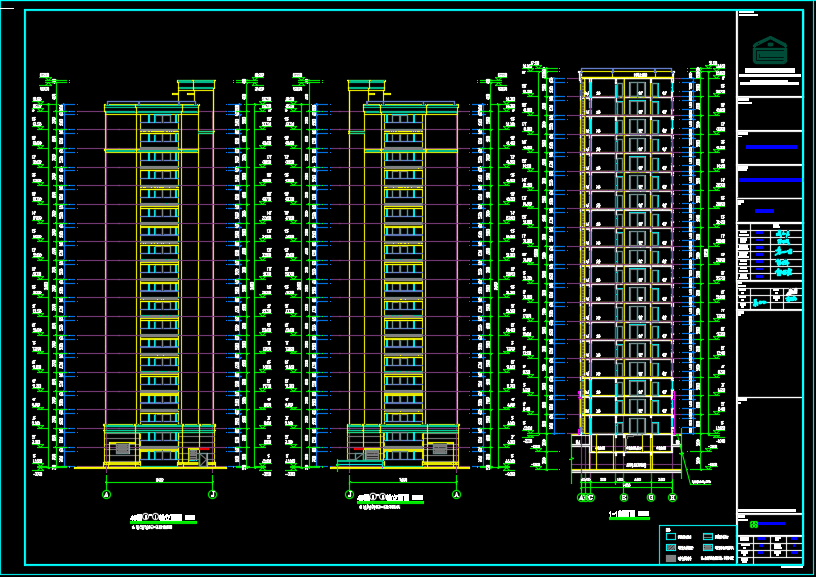Viewport: 816px width, 577px height.
Task: Click the empty cyan-outlined legend swatch
Action: coord(671,536)
